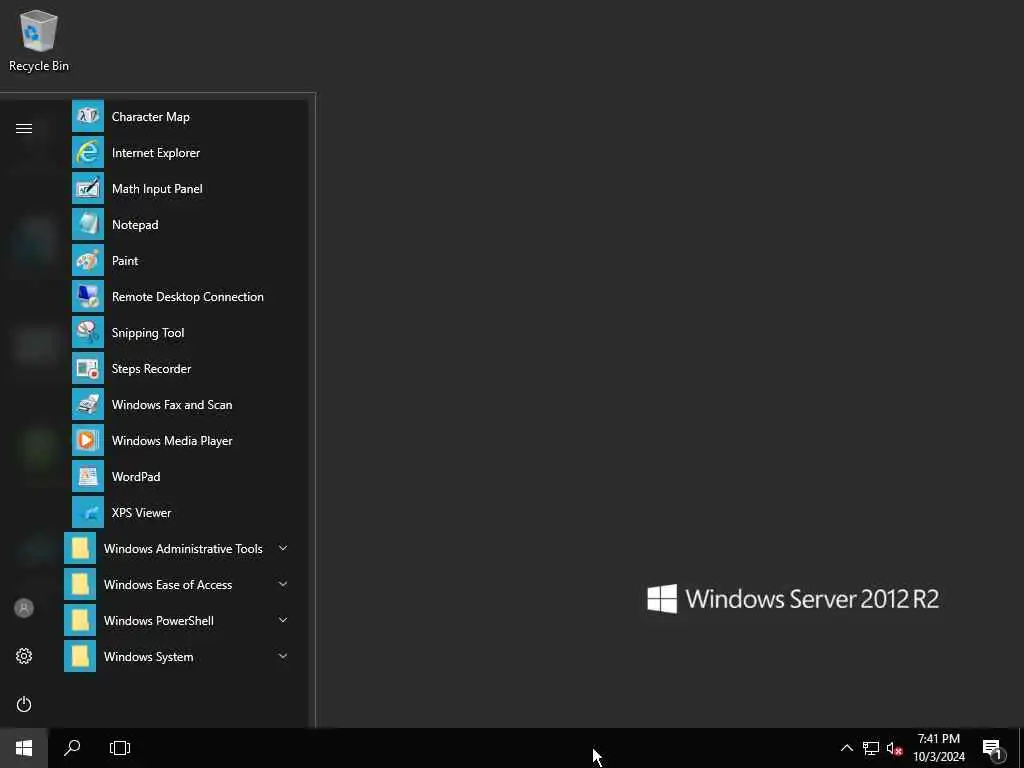Screen dimensions: 1024x768
Task: Expand Windows PowerShell chevron
Action: tap(283, 620)
